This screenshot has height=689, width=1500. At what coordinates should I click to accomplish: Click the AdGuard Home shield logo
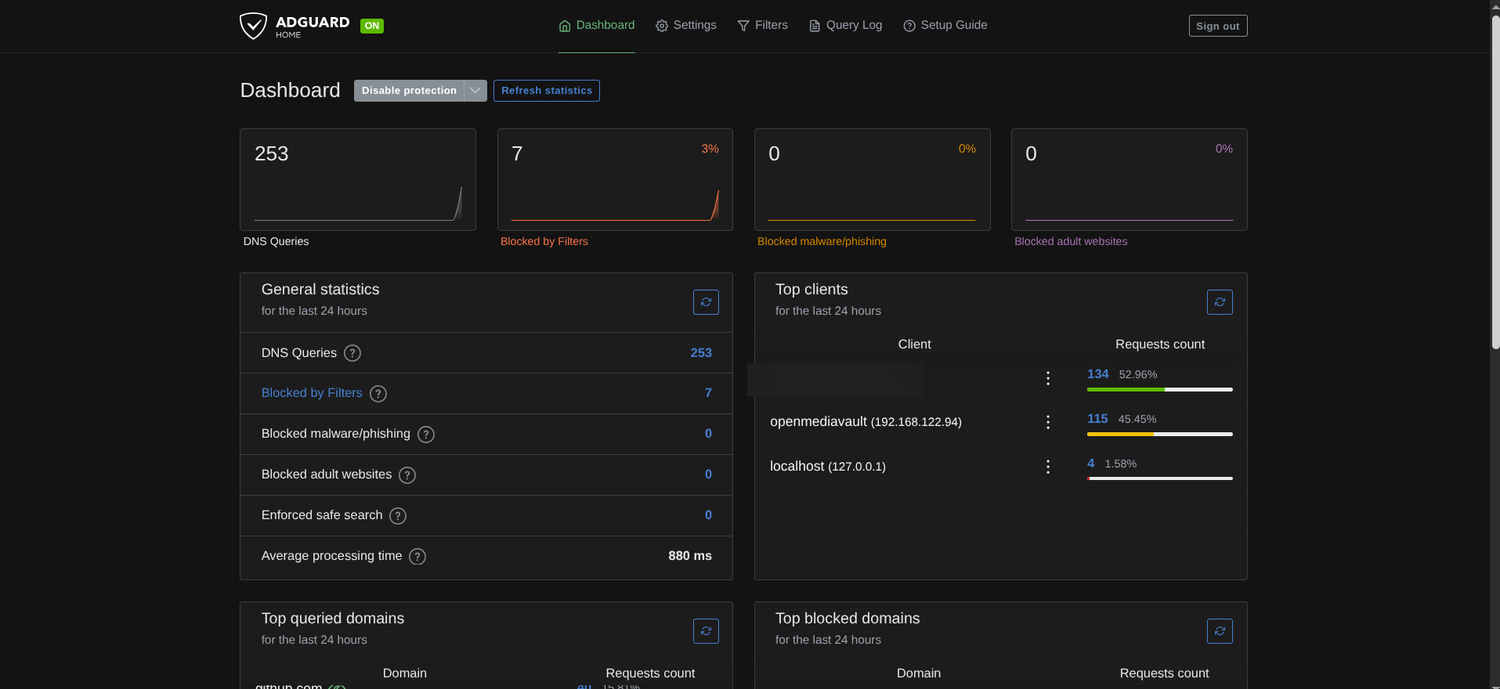coord(253,26)
